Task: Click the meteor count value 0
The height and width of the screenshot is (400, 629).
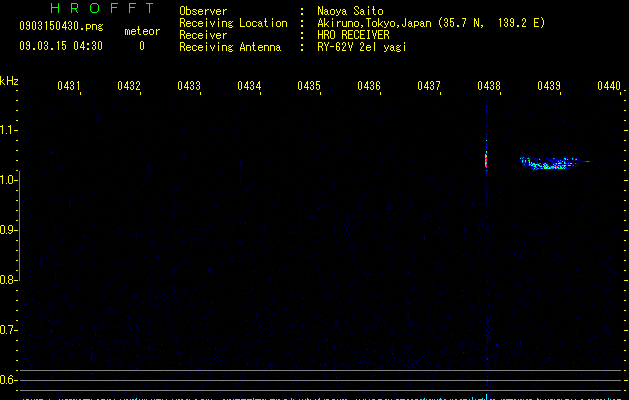Action: [x=141, y=45]
